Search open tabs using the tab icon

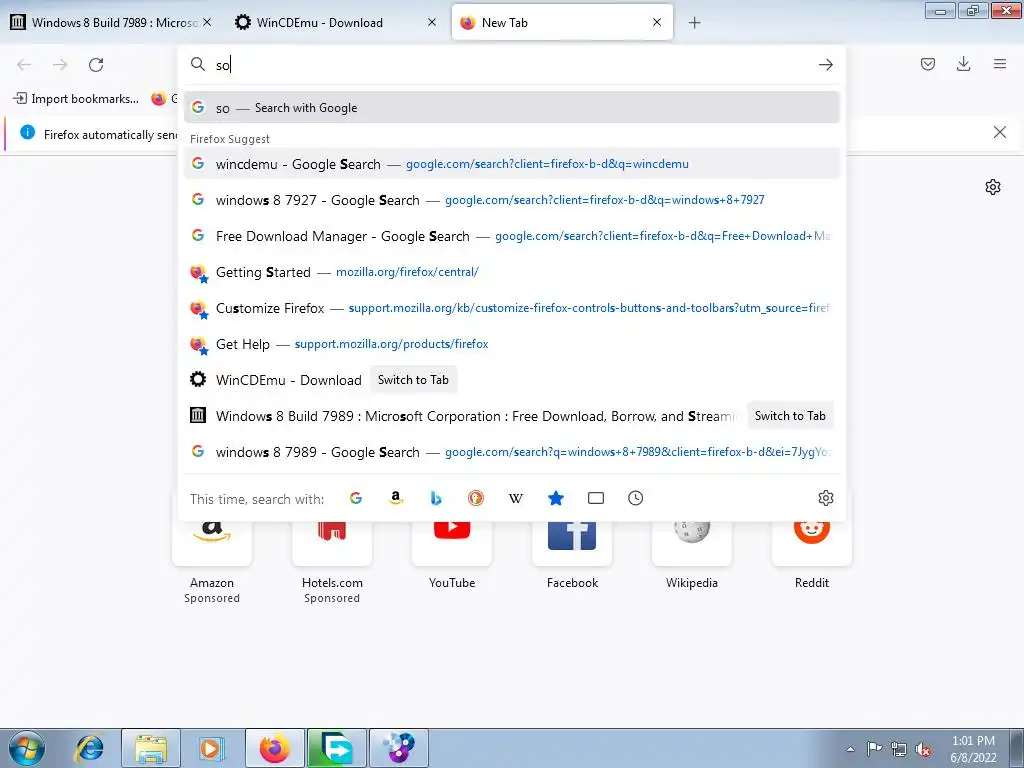(x=596, y=498)
